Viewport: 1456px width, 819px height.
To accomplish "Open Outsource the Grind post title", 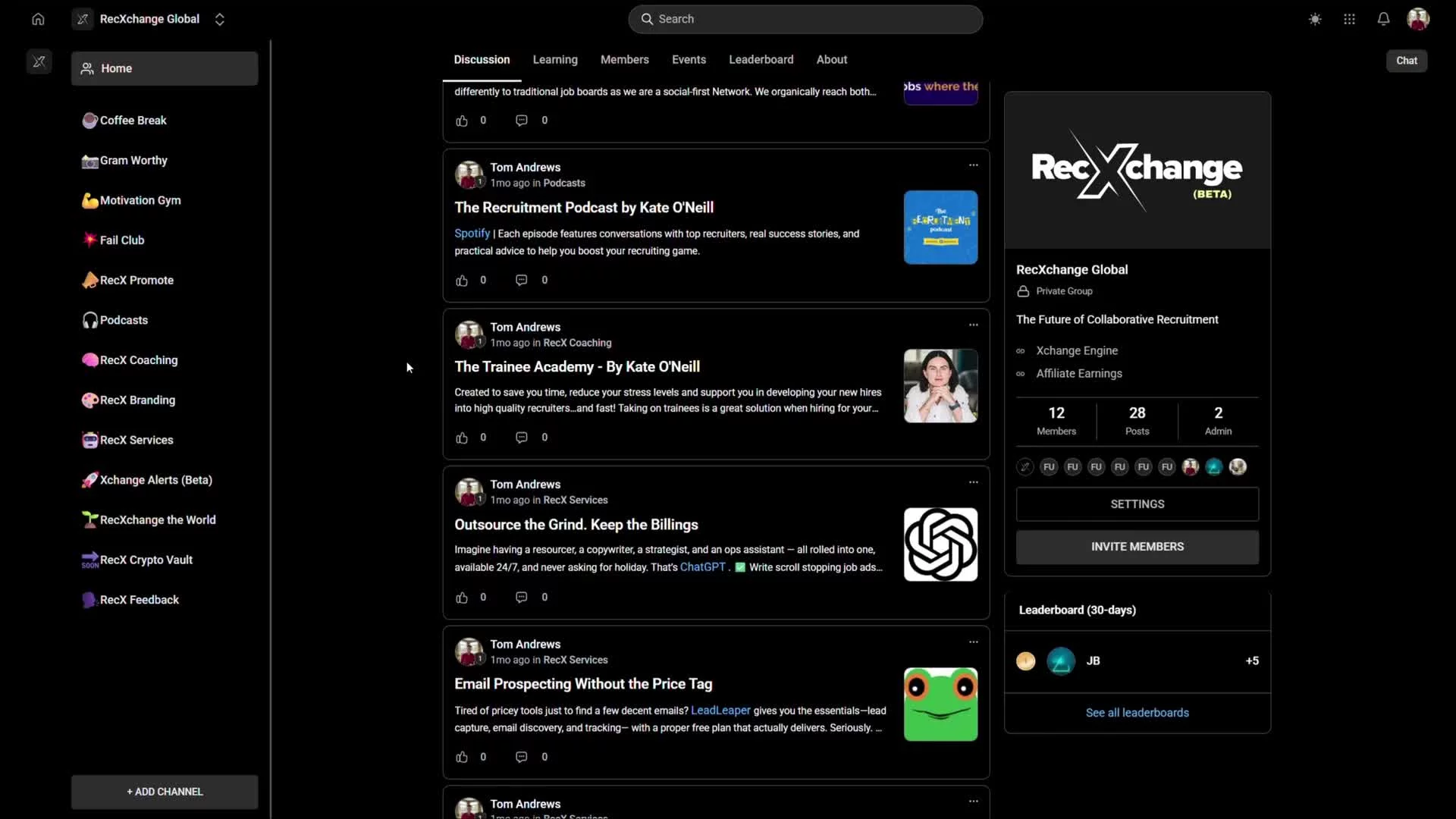I will (576, 525).
